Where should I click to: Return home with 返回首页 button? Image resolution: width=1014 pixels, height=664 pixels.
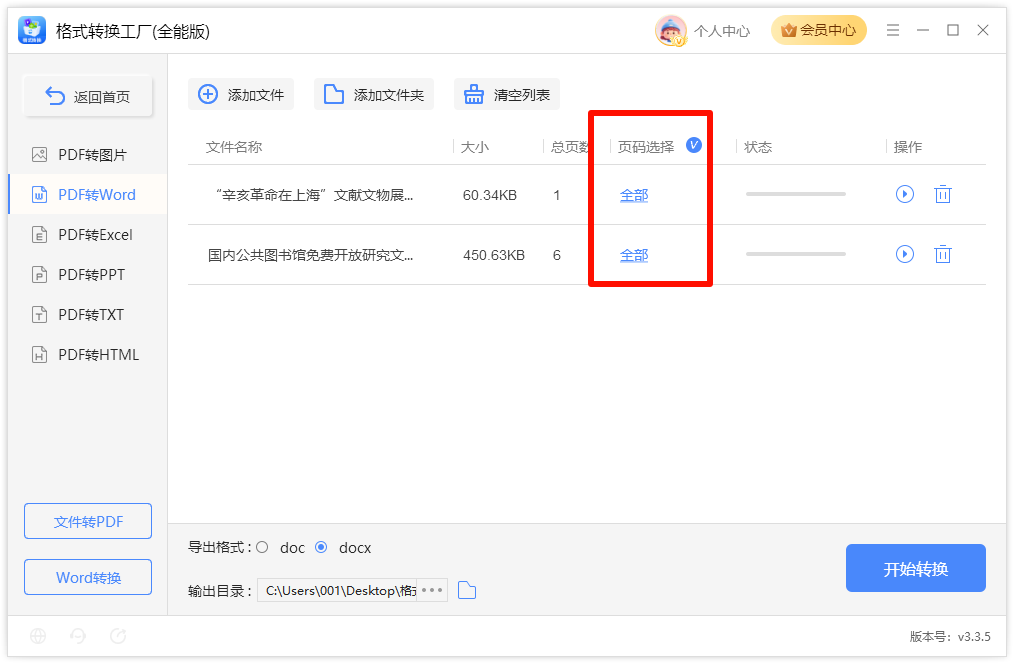pos(88,97)
